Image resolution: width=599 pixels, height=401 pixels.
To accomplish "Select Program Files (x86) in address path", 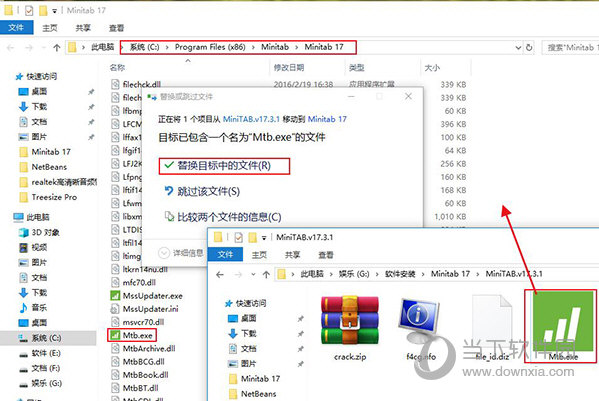I will pos(210,47).
